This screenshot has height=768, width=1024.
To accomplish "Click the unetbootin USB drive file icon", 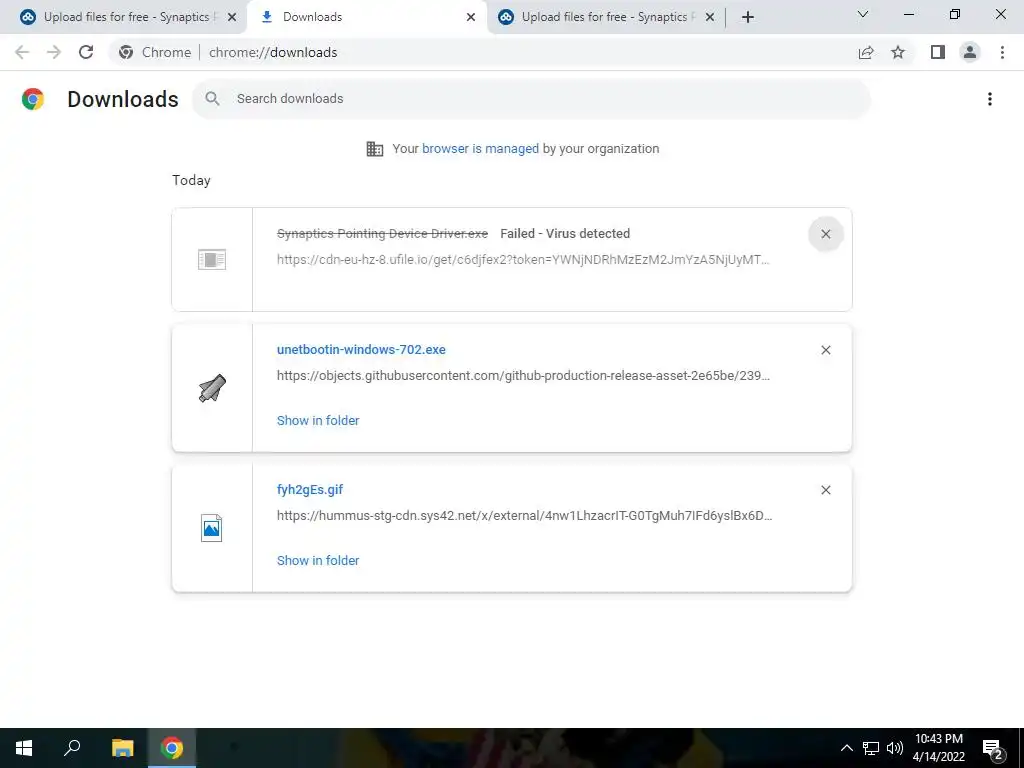I will (212, 388).
